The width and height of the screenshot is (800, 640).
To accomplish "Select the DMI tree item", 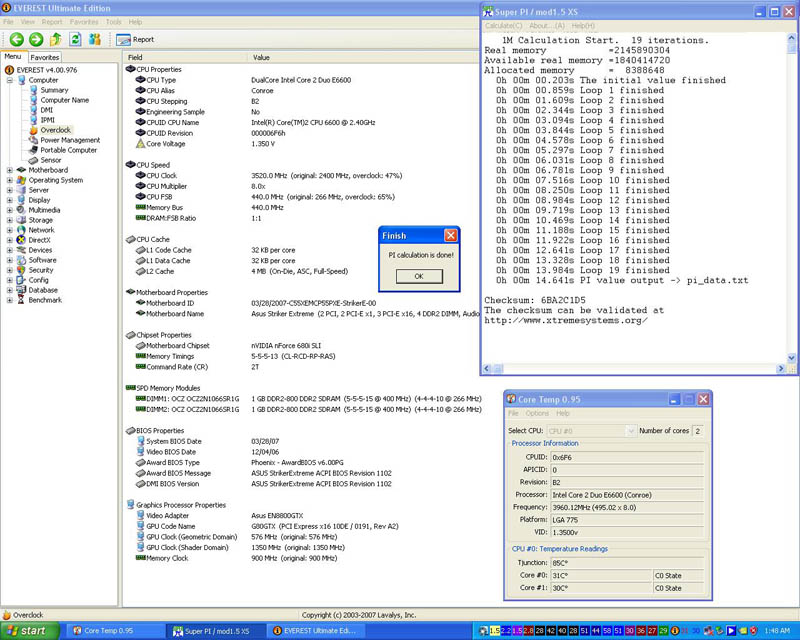I will 46,110.
